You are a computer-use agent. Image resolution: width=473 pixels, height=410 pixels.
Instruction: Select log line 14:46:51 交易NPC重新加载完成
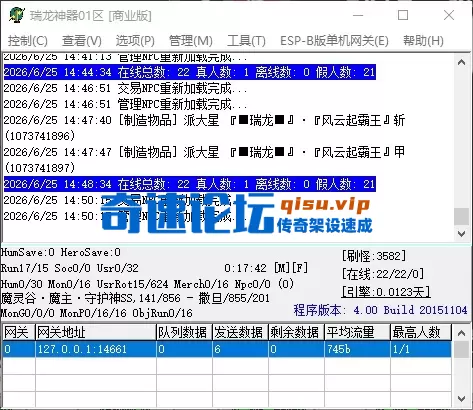click(x=125, y=88)
